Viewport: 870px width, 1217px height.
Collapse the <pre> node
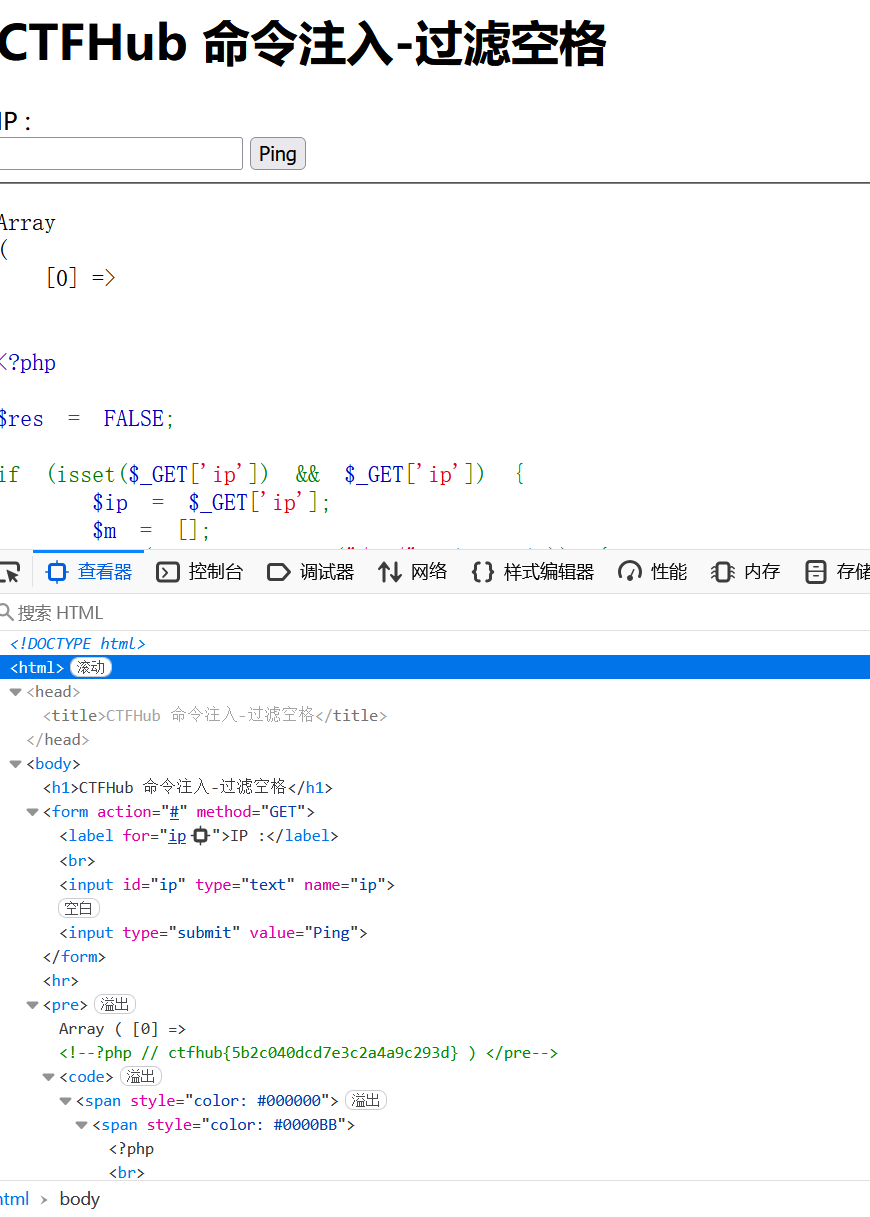[x=32, y=1005]
